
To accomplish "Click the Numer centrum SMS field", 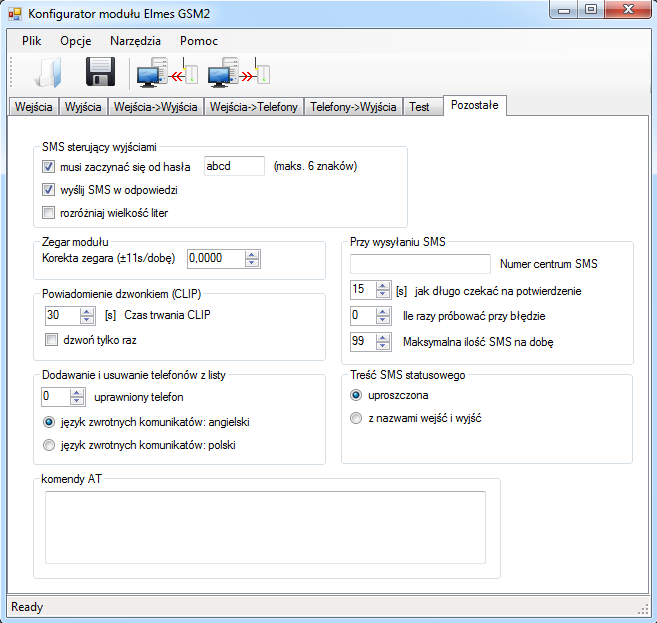I will [x=420, y=264].
